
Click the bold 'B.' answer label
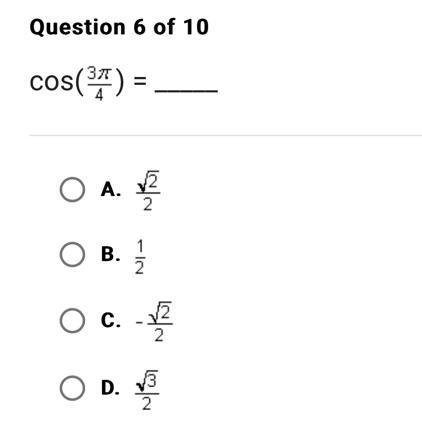(110, 254)
